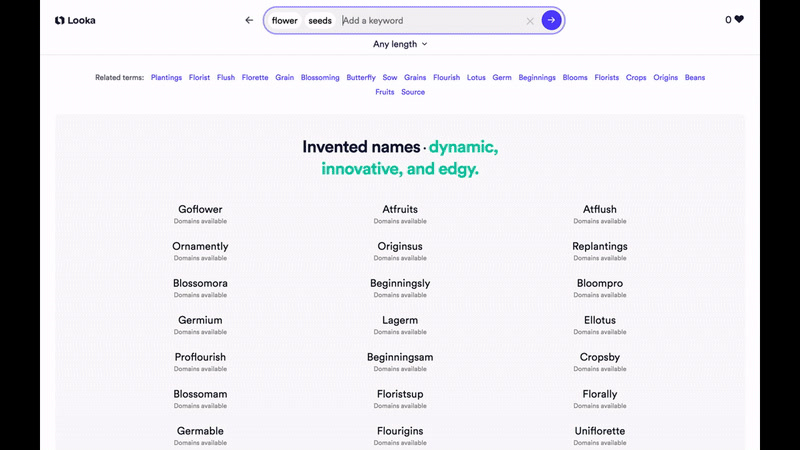800x450 pixels.
Task: Click the Looka logo
Action: coord(75,20)
